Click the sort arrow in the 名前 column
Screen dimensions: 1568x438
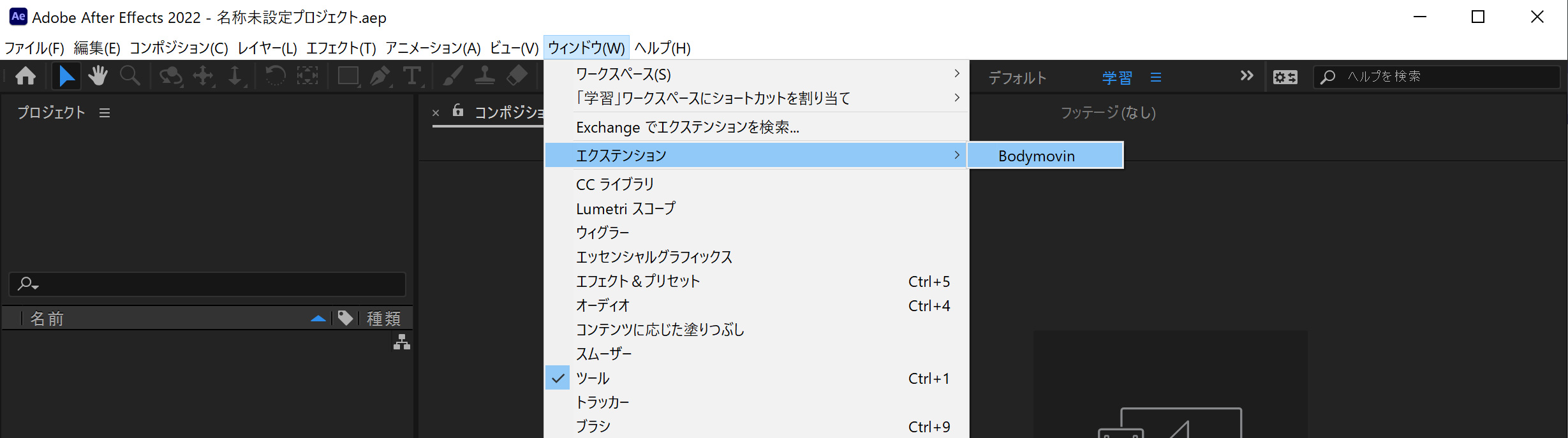point(318,318)
